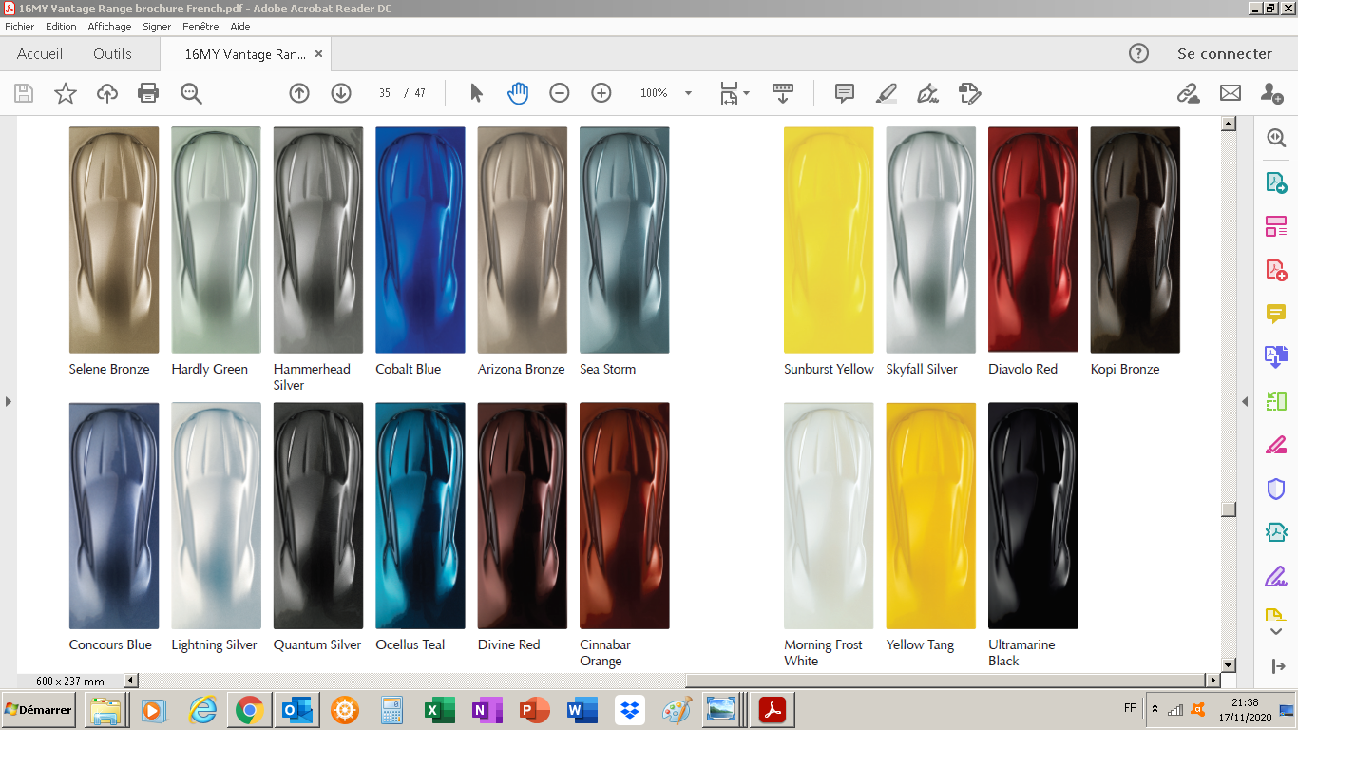Click the Morning Frost White label

[x=824, y=653]
